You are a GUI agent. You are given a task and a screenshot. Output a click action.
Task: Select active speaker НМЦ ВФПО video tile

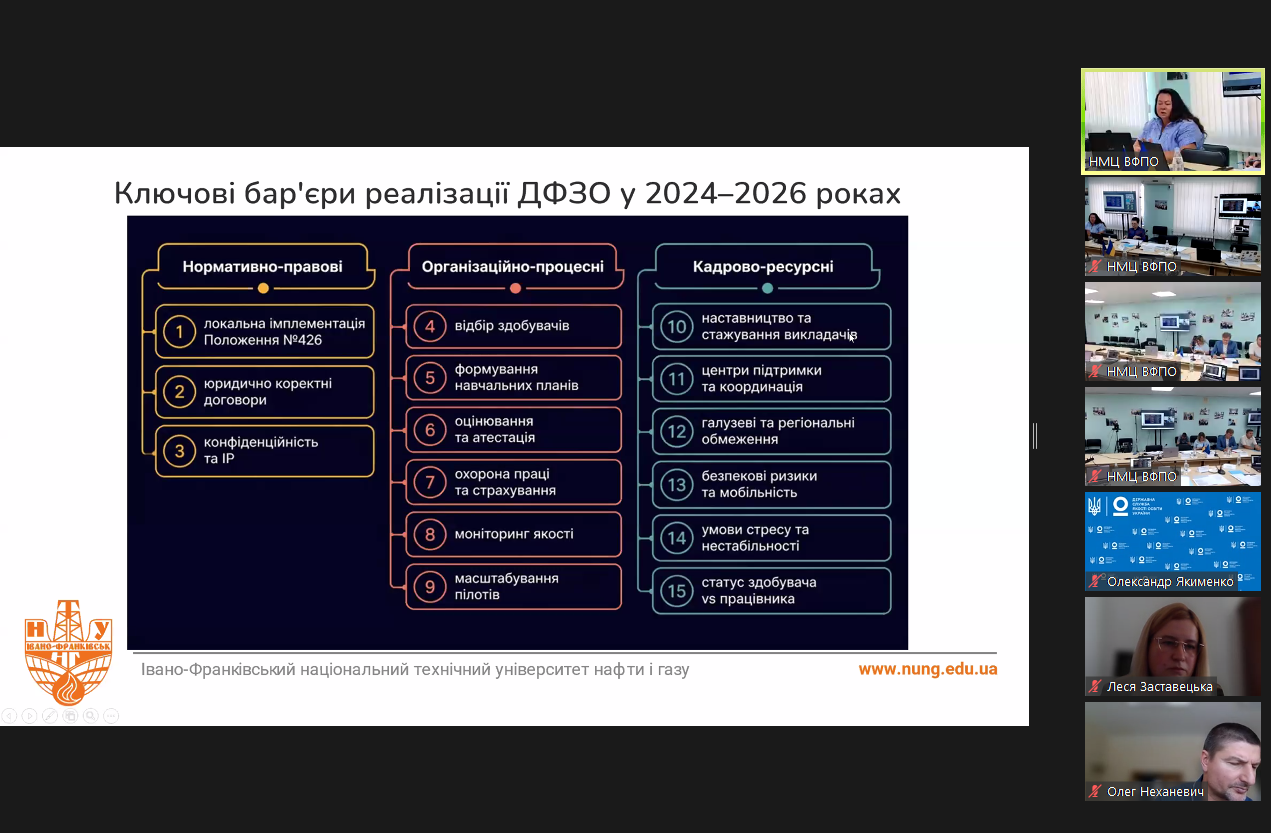click(x=1173, y=121)
